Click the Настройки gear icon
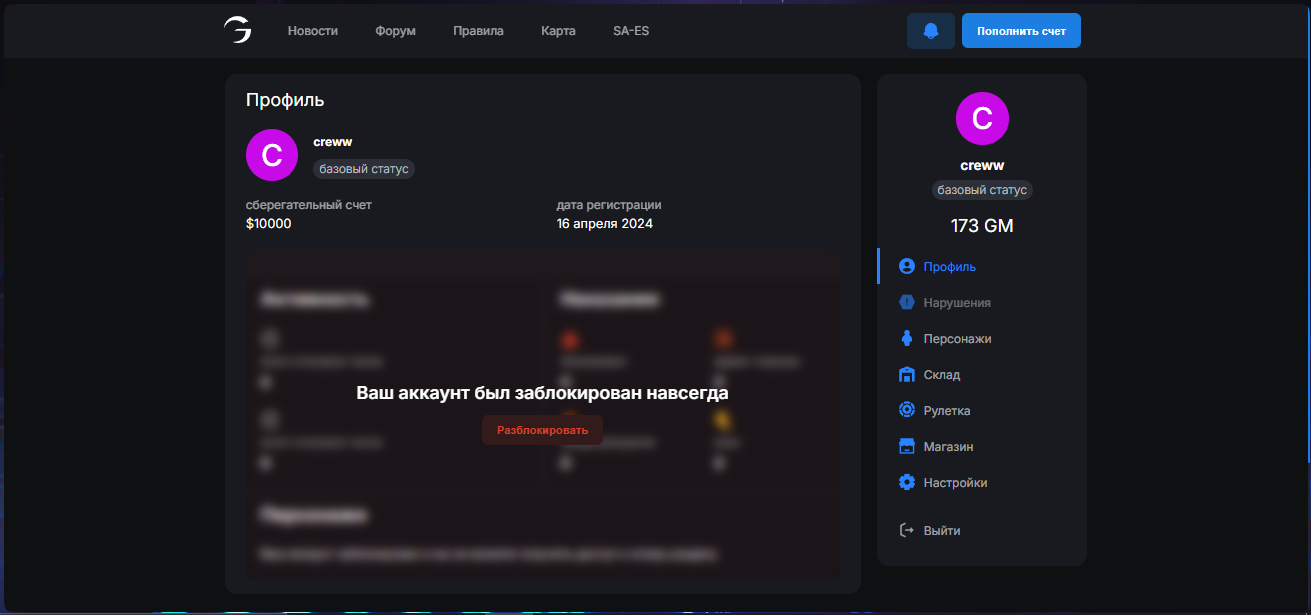1311x615 pixels. (x=907, y=483)
